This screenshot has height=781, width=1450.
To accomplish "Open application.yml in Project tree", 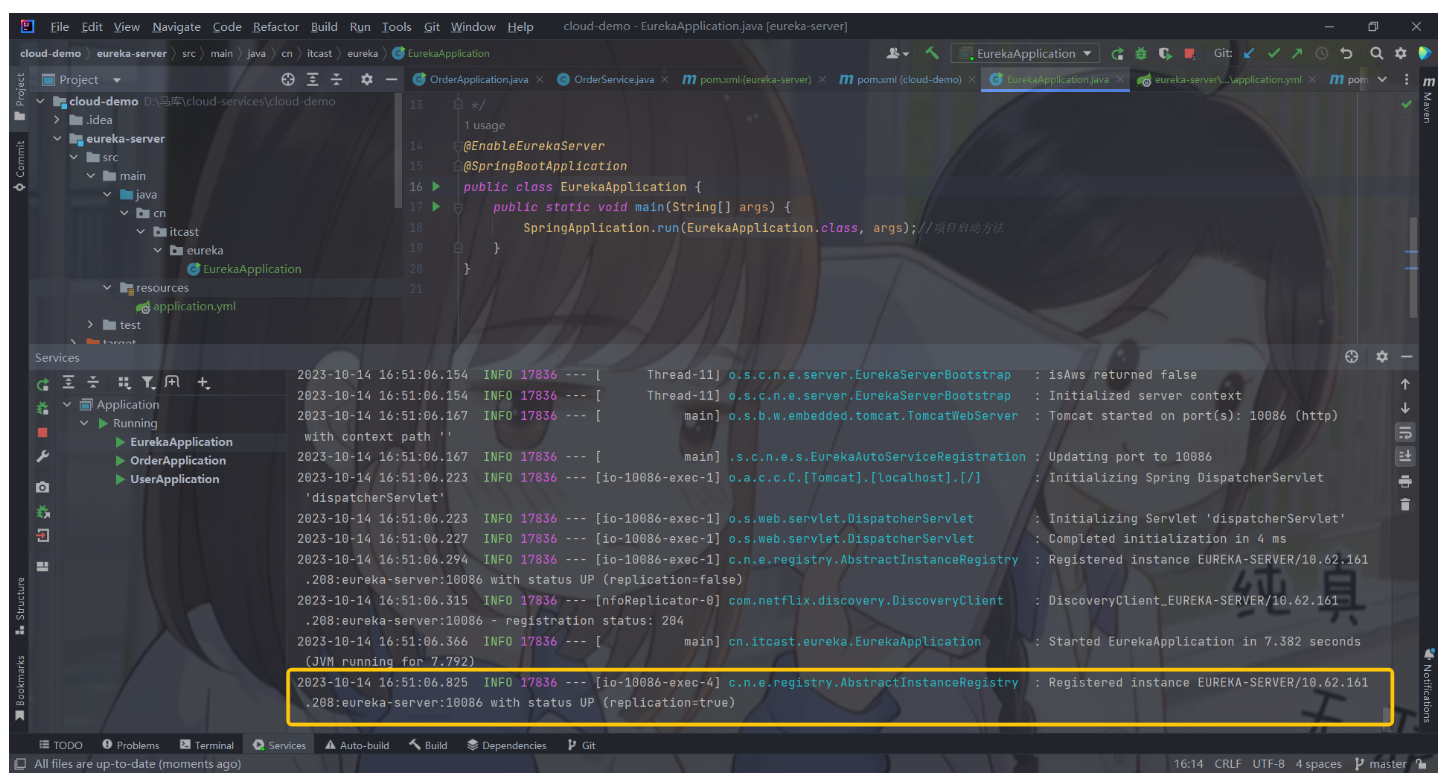I will coord(194,307).
